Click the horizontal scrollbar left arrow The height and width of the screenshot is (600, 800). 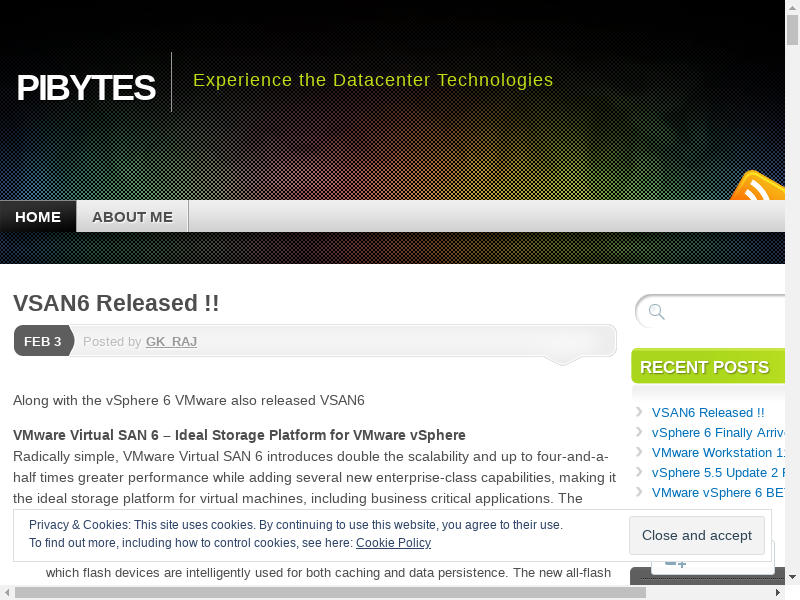coord(7,592)
